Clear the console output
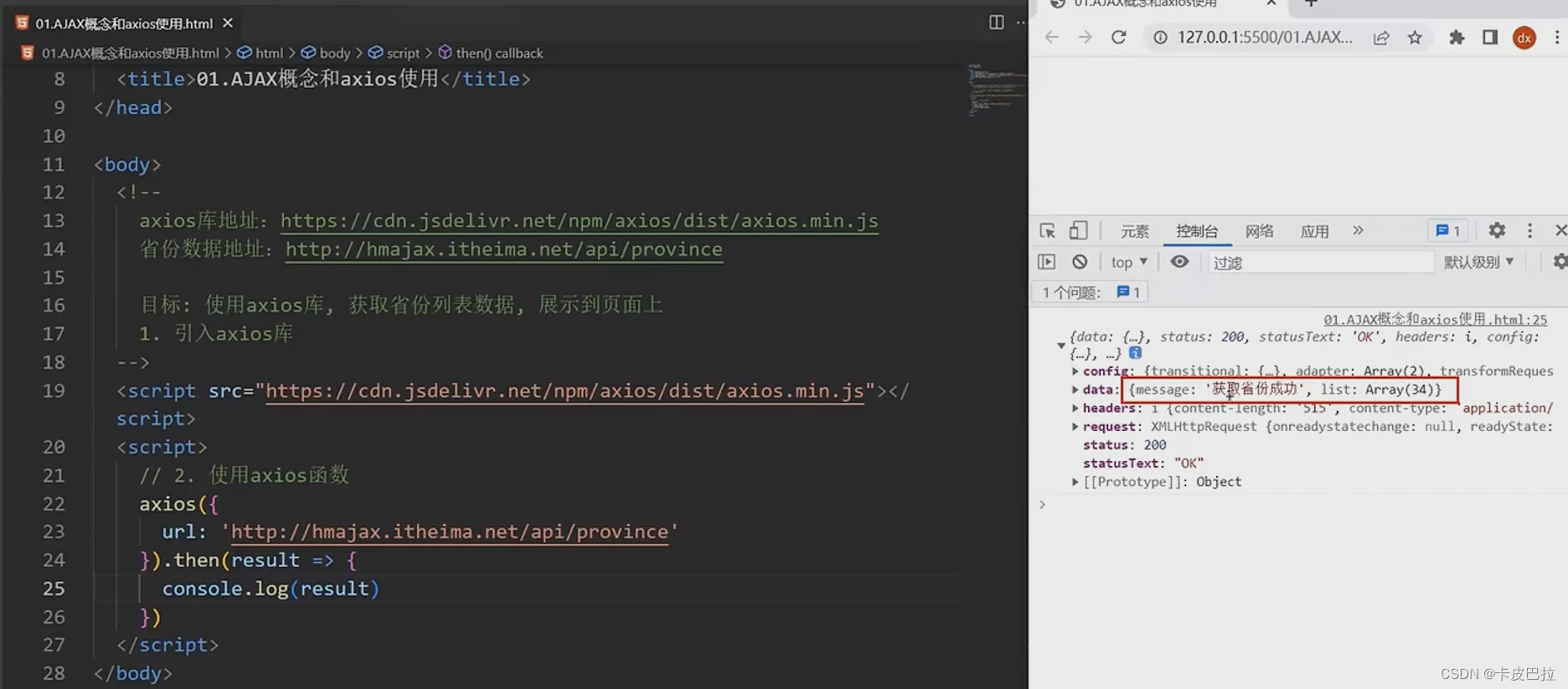1568x689 pixels. tap(1080, 262)
